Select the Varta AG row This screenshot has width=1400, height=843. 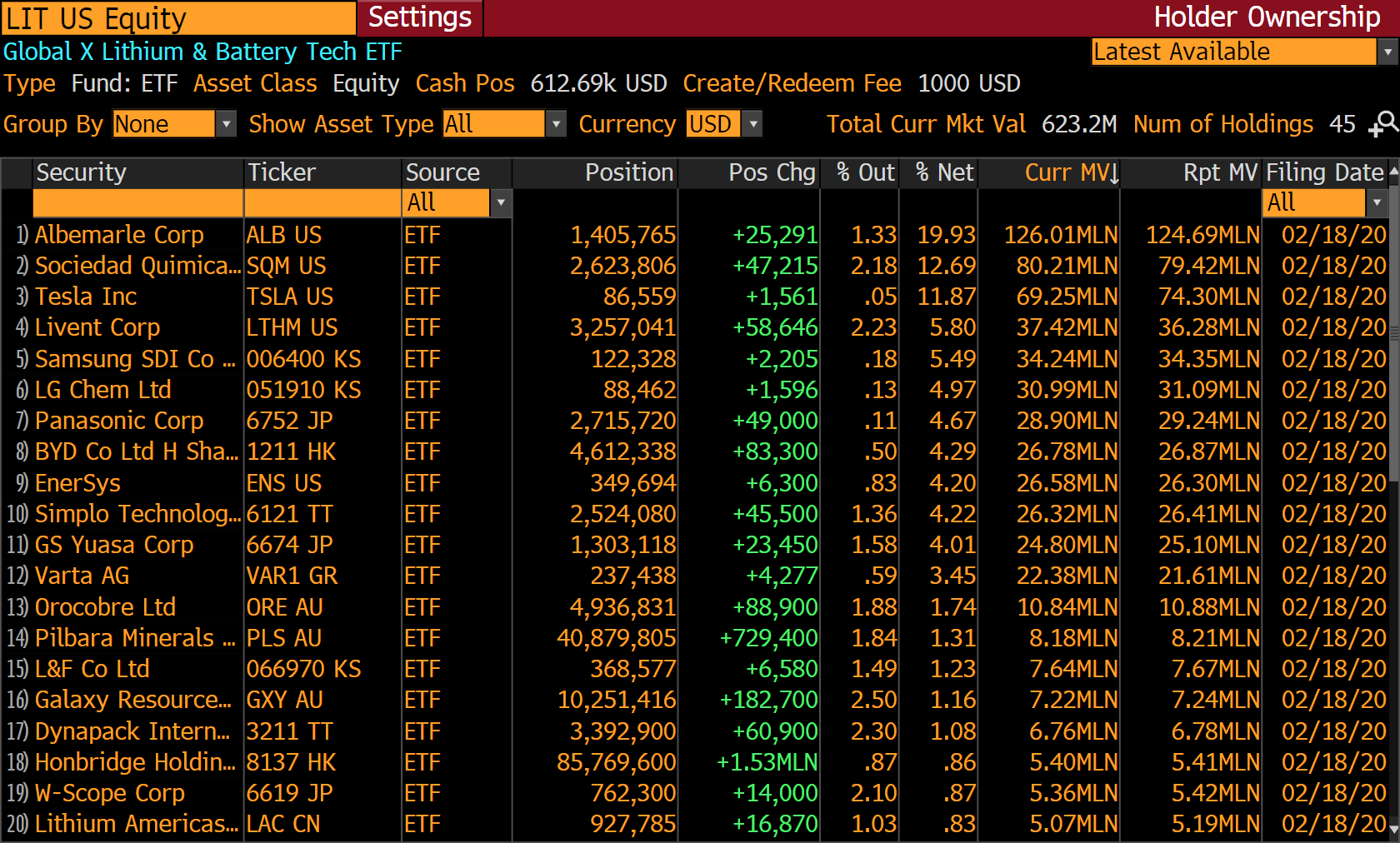(x=694, y=576)
